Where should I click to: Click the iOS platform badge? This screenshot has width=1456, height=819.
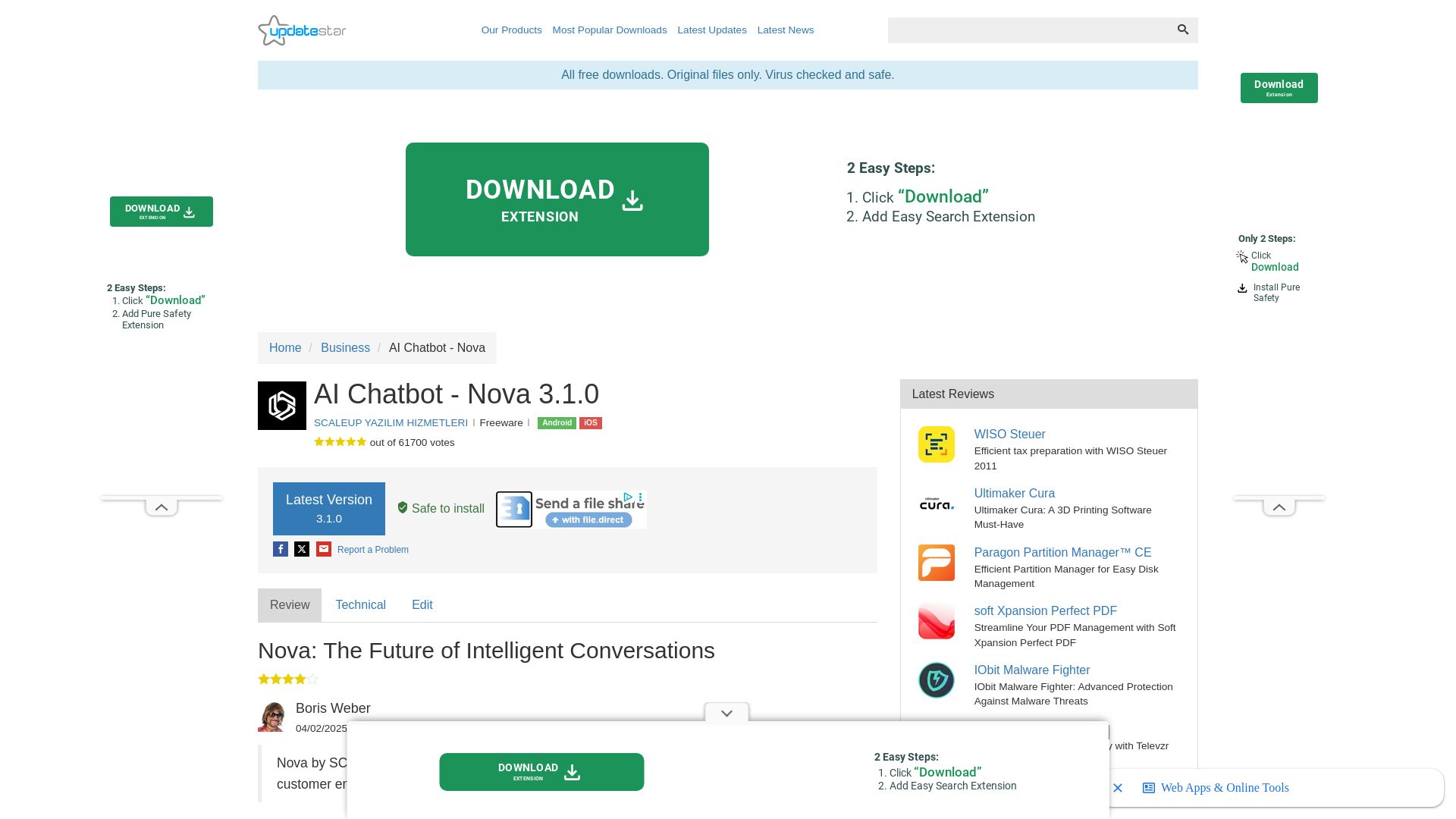click(591, 423)
